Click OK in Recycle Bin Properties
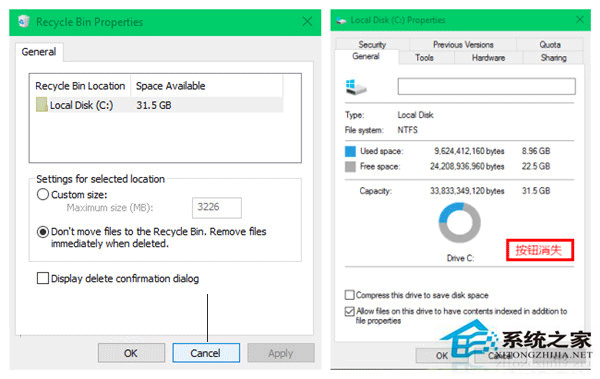The width and height of the screenshot is (600, 379). pos(131,353)
